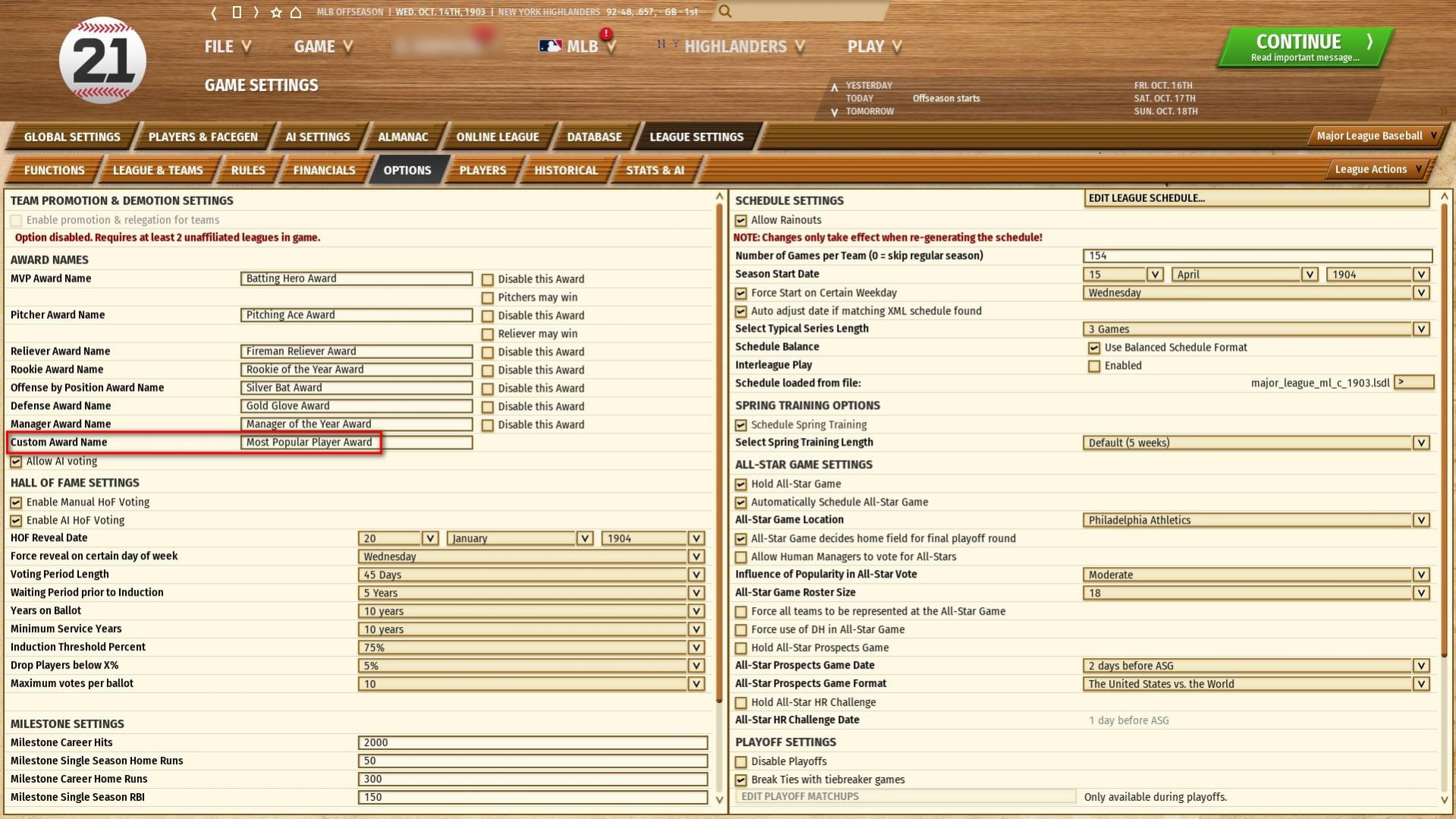
Task: Click the notification badge on MLB logo
Action: (605, 33)
